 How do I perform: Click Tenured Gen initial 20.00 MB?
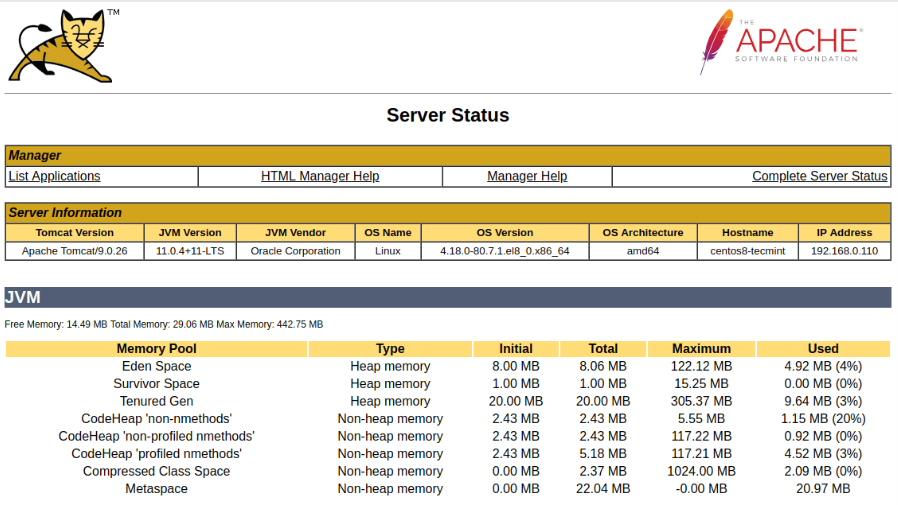(x=515, y=401)
